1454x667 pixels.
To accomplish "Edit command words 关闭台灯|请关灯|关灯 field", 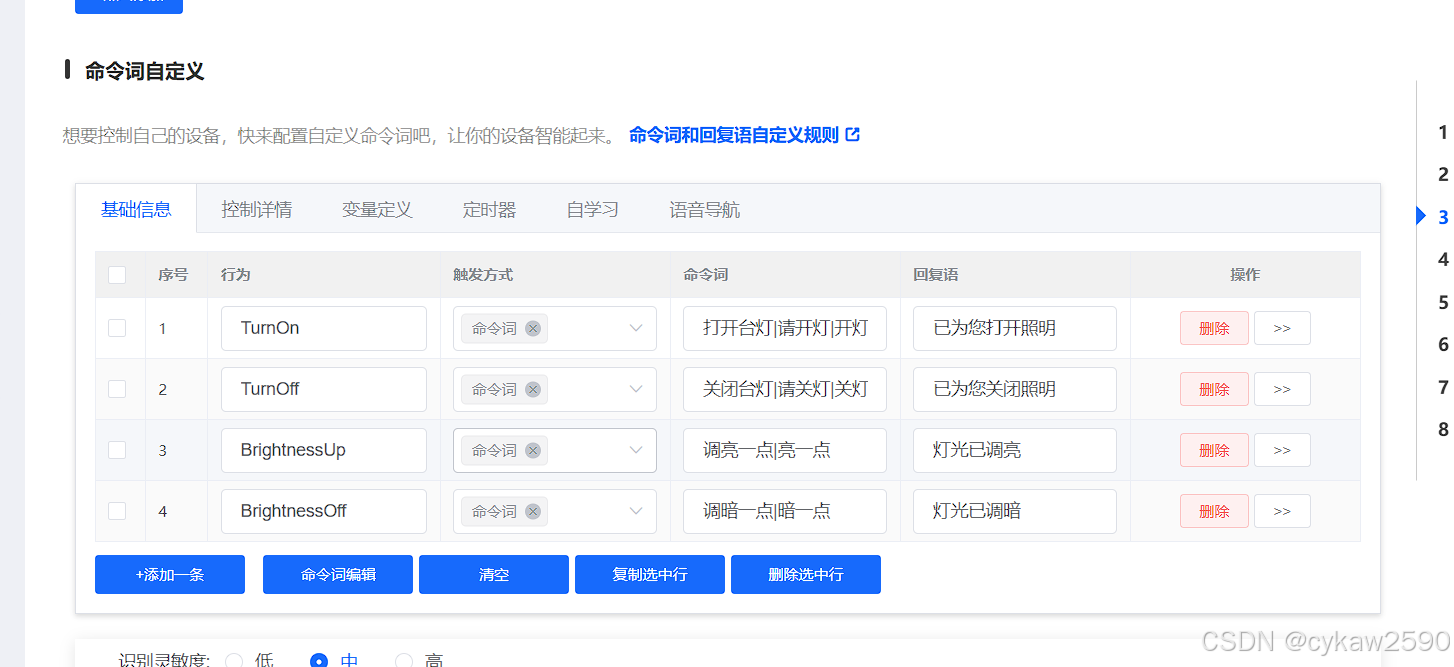I will pyautogui.click(x=785, y=389).
